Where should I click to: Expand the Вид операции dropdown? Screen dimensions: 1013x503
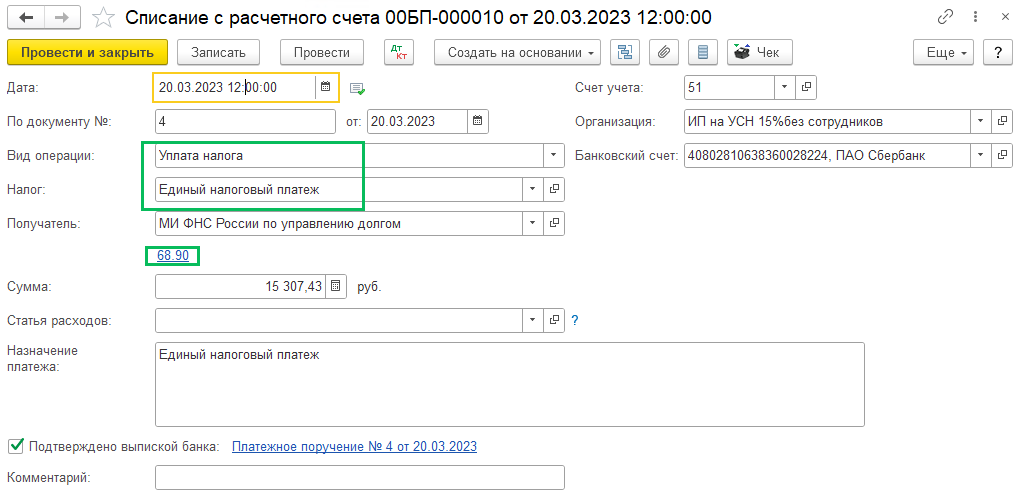(x=553, y=156)
